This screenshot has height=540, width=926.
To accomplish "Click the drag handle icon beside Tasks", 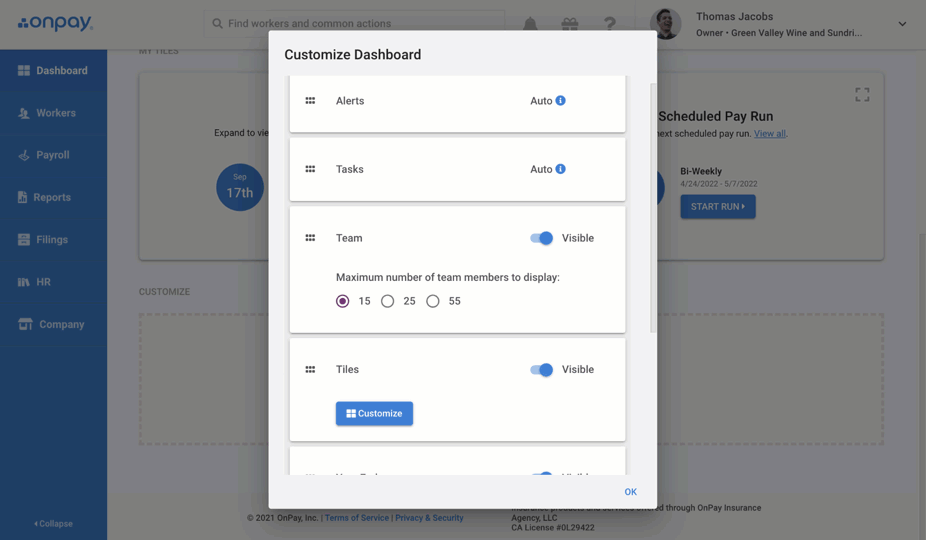I will [310, 169].
